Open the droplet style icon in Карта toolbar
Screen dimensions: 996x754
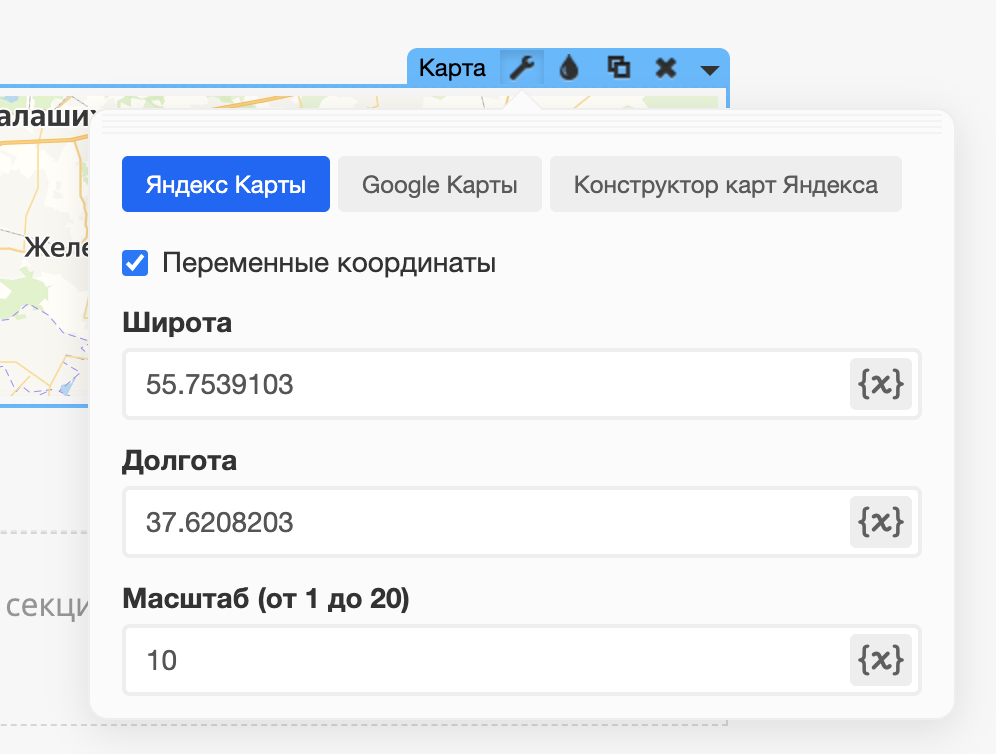(569, 67)
